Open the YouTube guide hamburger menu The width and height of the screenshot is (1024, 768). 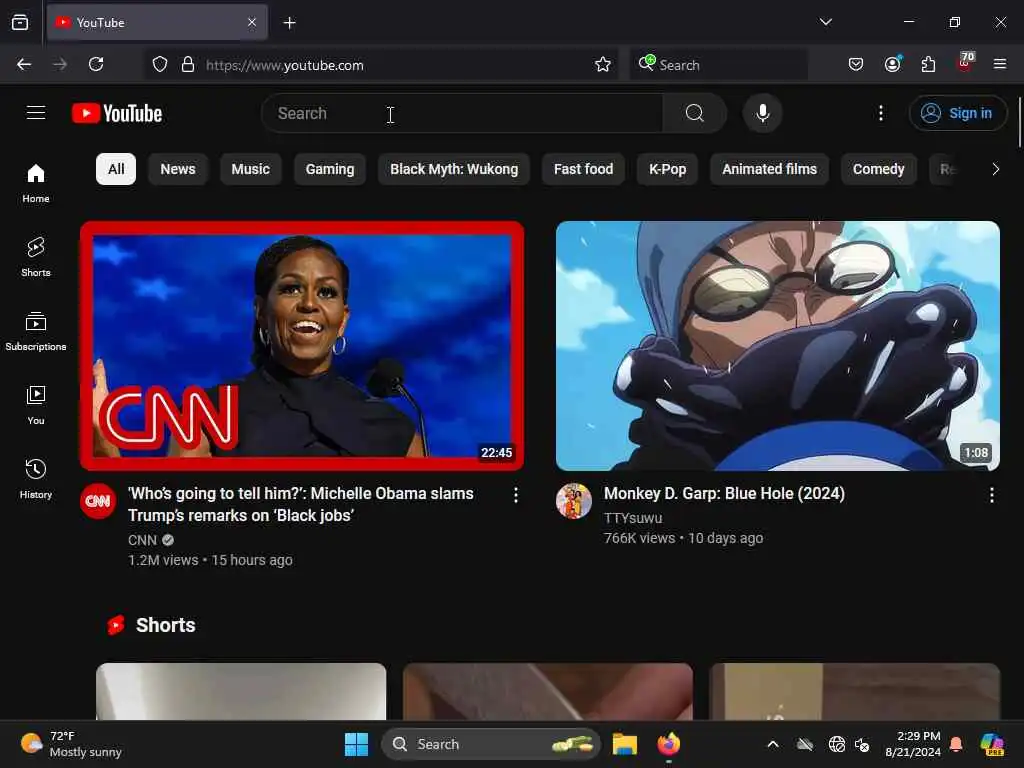(x=36, y=113)
